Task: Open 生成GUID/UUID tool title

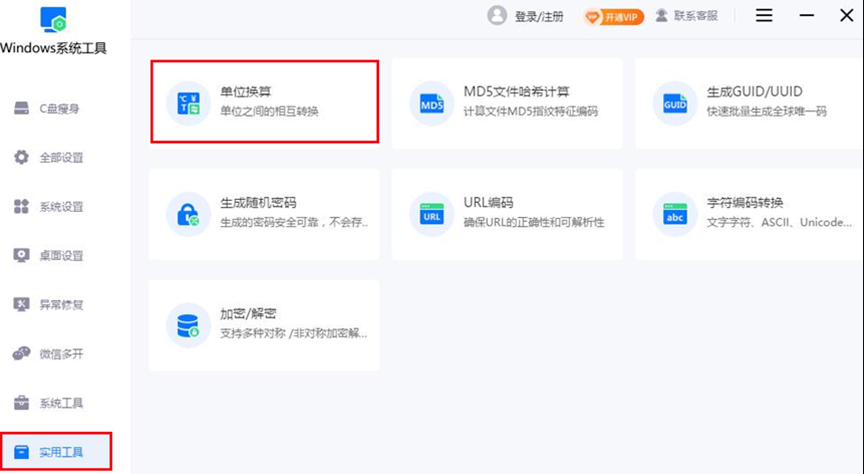Action: coord(754,91)
